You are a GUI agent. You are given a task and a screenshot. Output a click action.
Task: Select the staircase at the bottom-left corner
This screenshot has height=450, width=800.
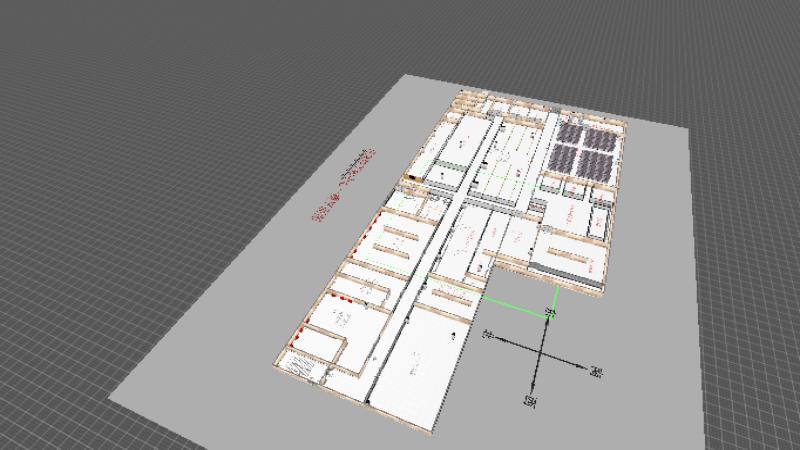303,368
